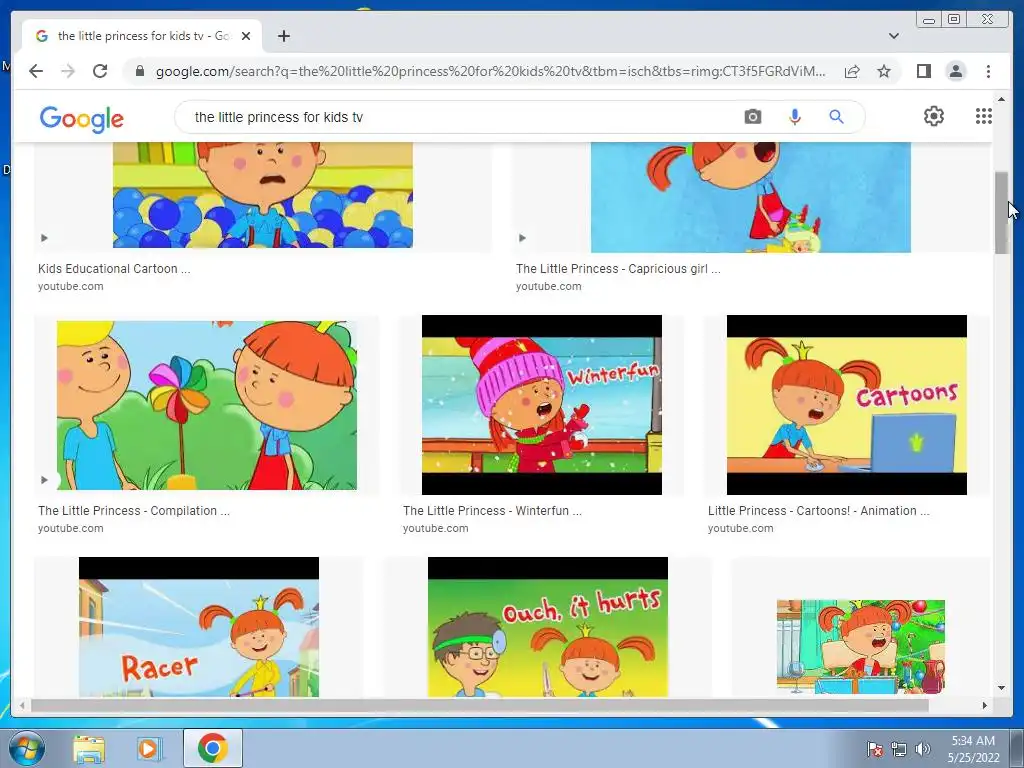Click youtube.com under Cartoons! Animation result
The width and height of the screenshot is (1024, 768).
pyautogui.click(x=741, y=528)
